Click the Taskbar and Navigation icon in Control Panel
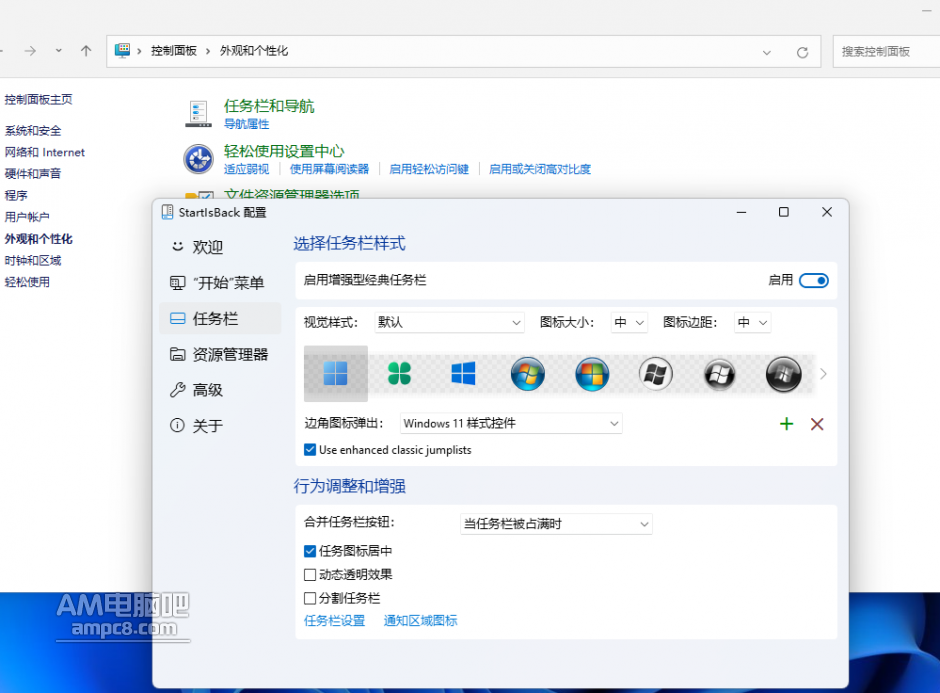The height and width of the screenshot is (693, 940). [198, 113]
